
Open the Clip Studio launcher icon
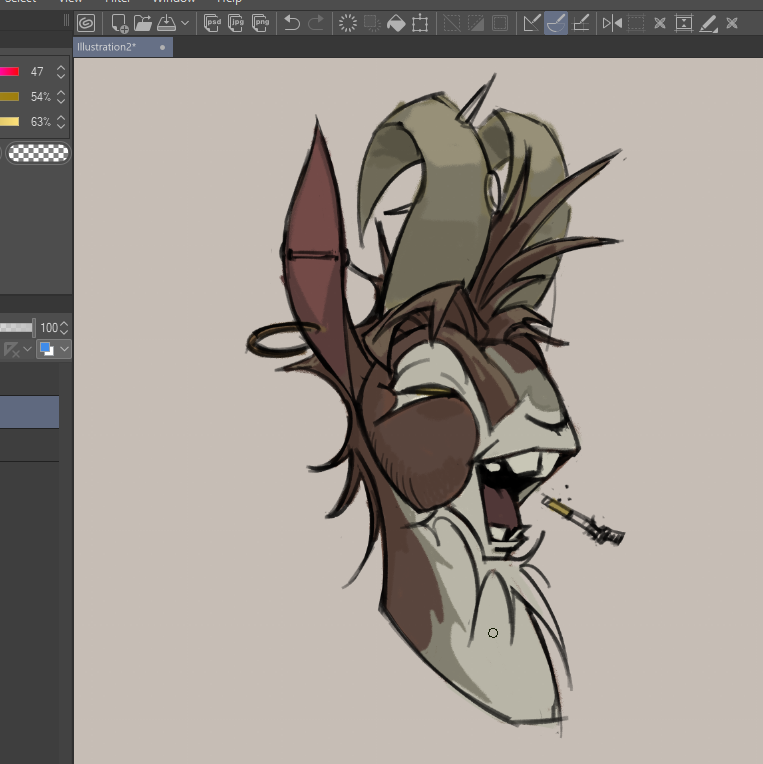point(86,23)
